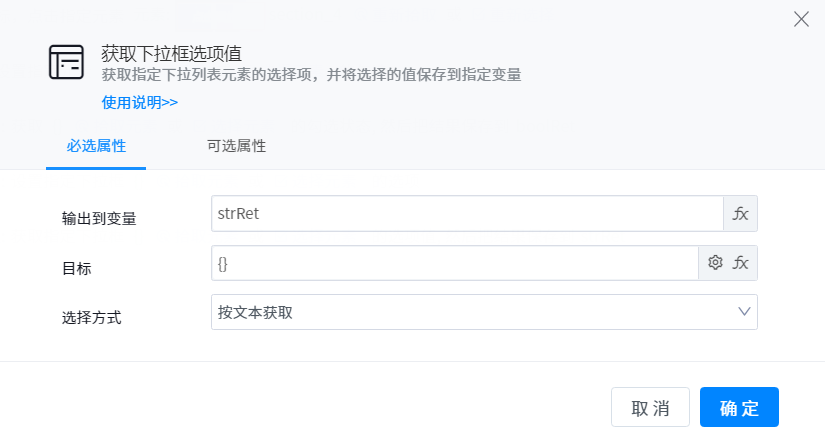Viewport: 825px width, 446px height.
Task: Click the fx expression icon for 目标
Action: pos(741,263)
